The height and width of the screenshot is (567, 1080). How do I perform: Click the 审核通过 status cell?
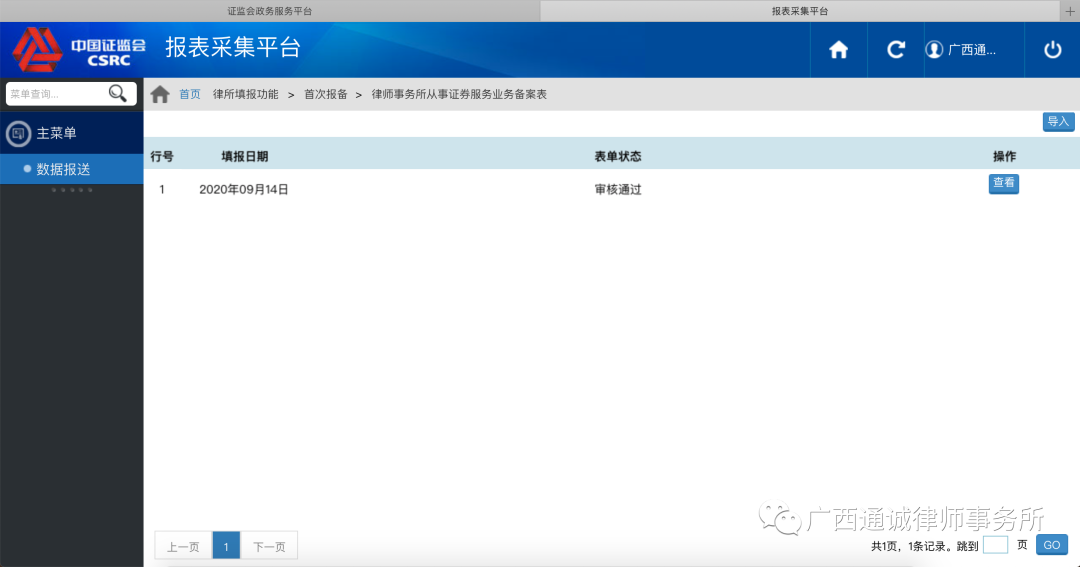[x=618, y=189]
